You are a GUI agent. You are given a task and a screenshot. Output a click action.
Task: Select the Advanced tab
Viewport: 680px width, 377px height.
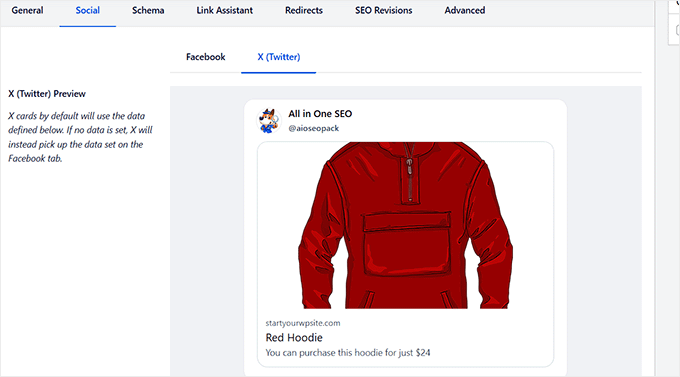coord(464,10)
